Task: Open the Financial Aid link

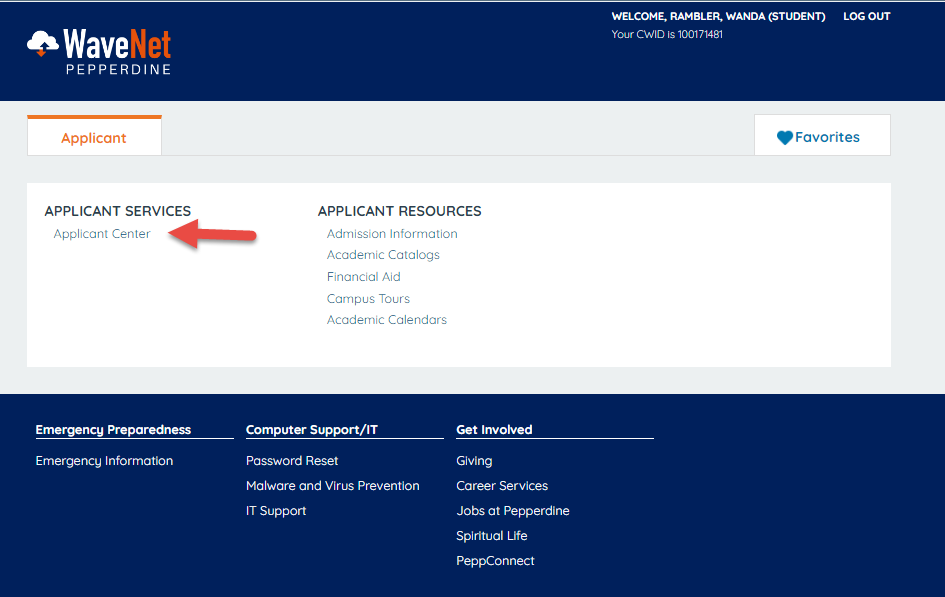Action: tap(363, 277)
